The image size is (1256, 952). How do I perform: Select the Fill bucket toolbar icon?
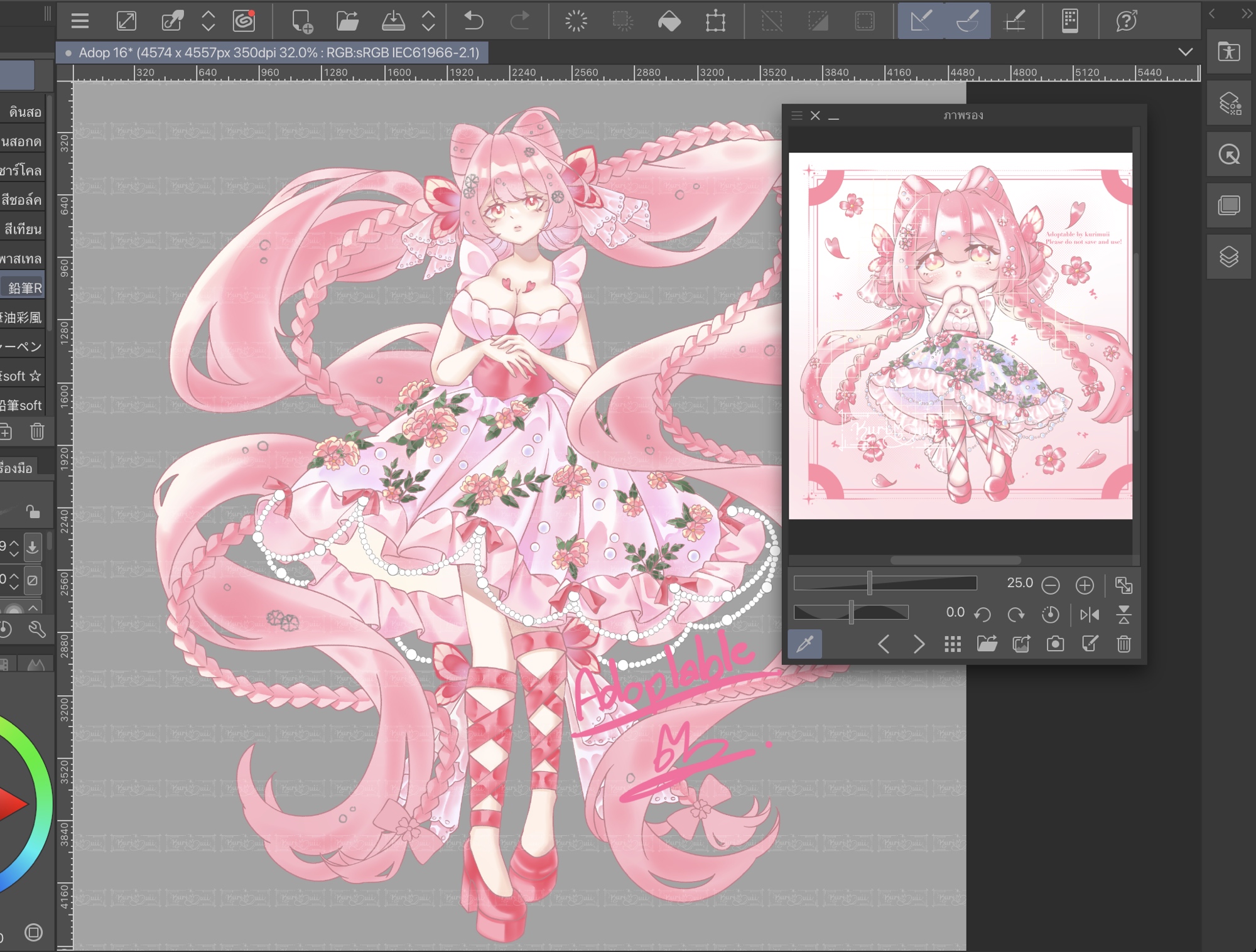pyautogui.click(x=669, y=21)
